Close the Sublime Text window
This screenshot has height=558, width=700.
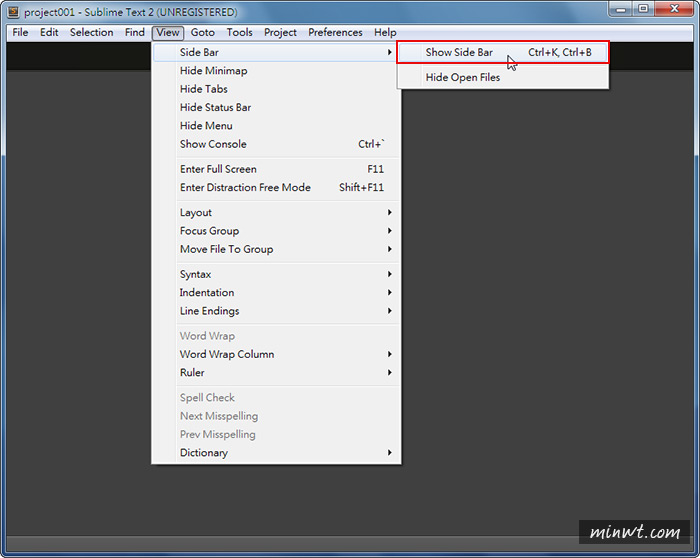674,9
